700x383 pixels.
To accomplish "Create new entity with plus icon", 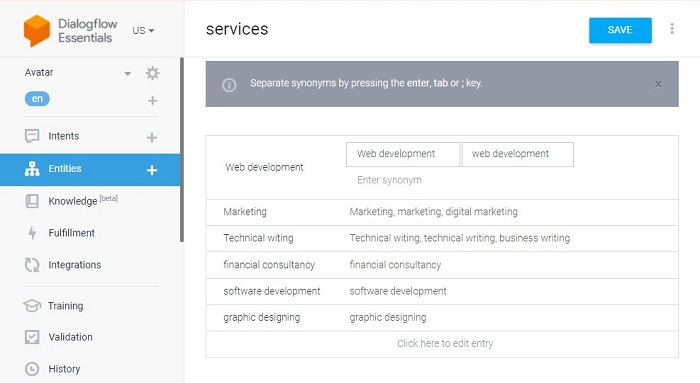I will [x=152, y=170].
